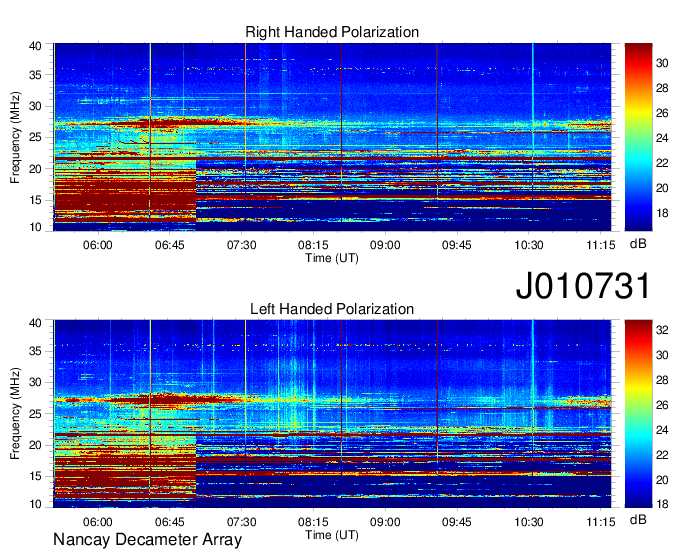The width and height of the screenshot is (680, 552).
Task: Click the 35 MHz tick of Right Handed plot
Action: click(x=35, y=75)
